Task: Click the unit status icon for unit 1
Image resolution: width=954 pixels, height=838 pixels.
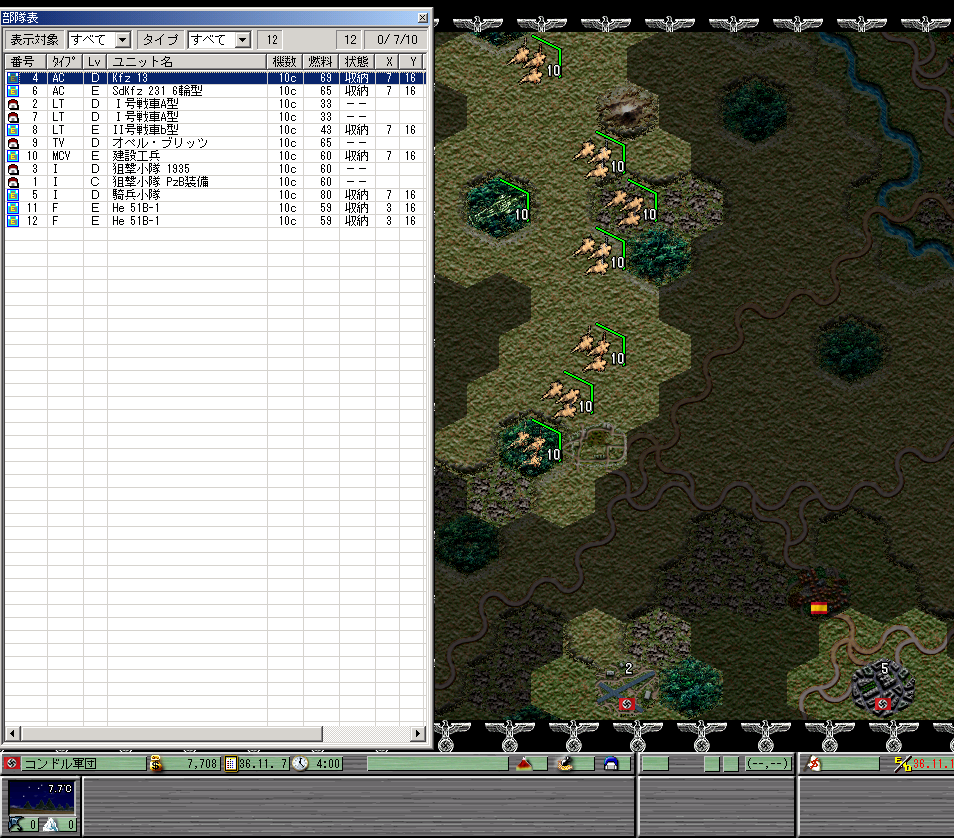Action: [13, 182]
